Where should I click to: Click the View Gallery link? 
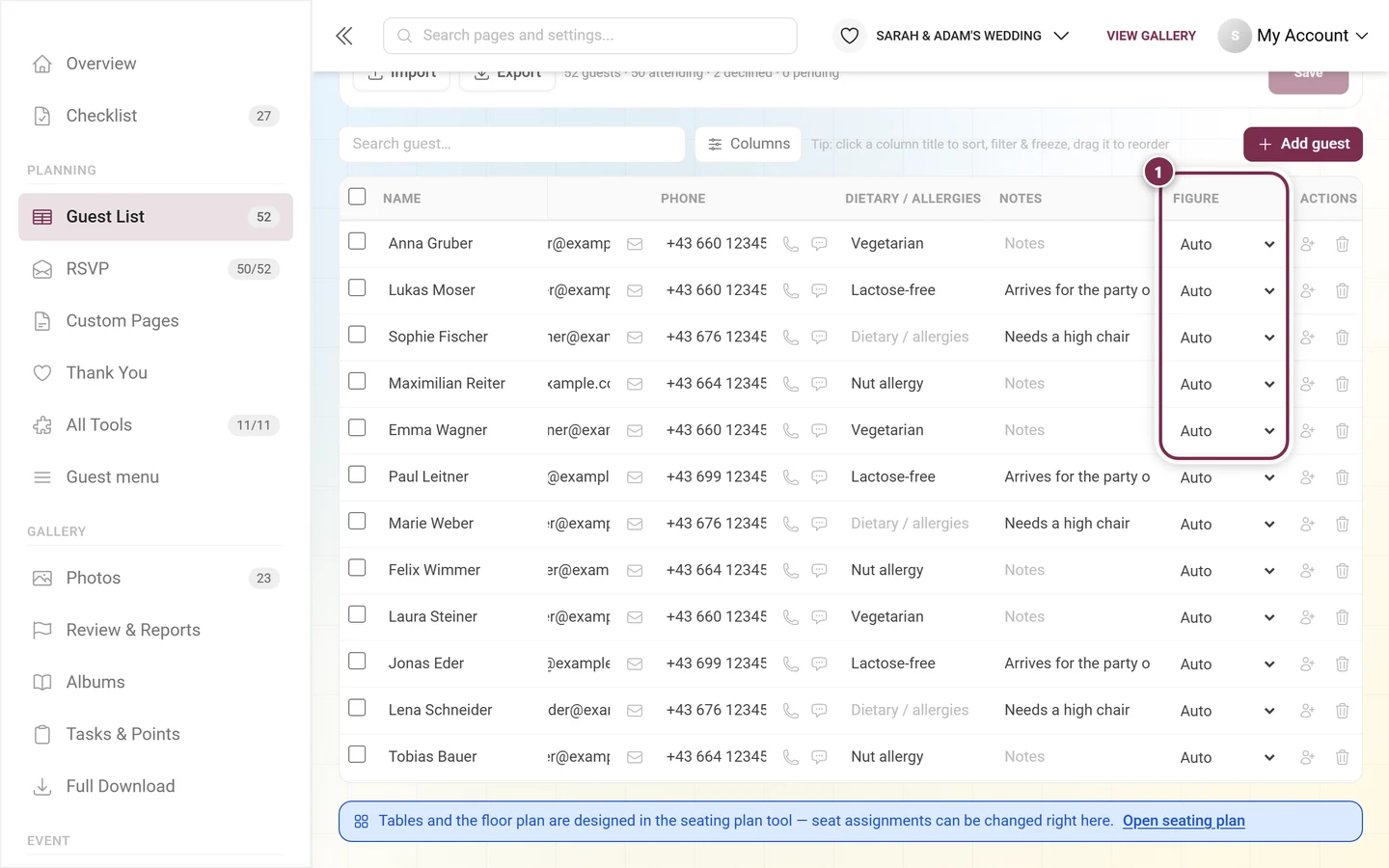pos(1151,36)
